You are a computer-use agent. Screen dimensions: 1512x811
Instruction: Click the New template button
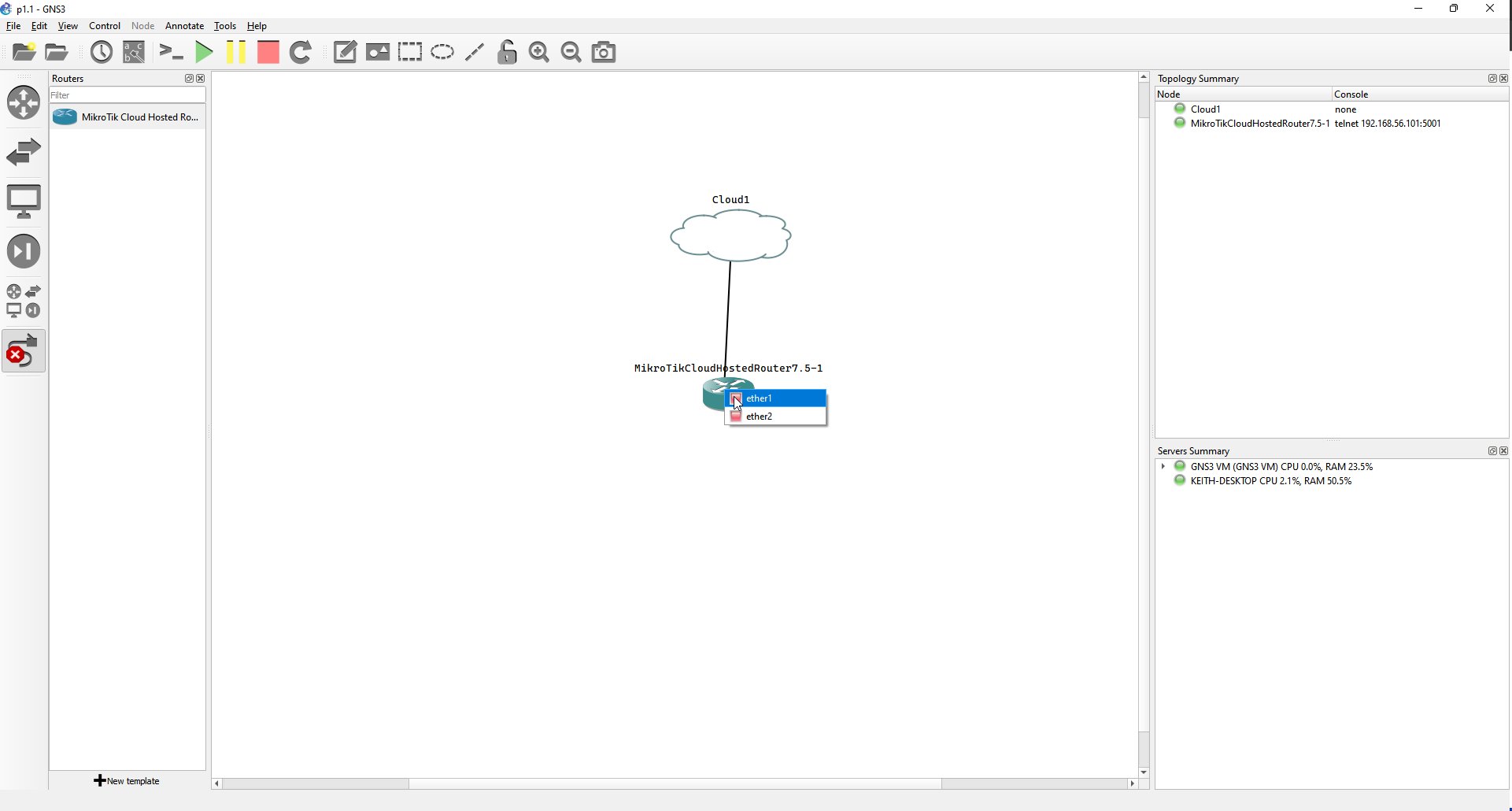127,780
